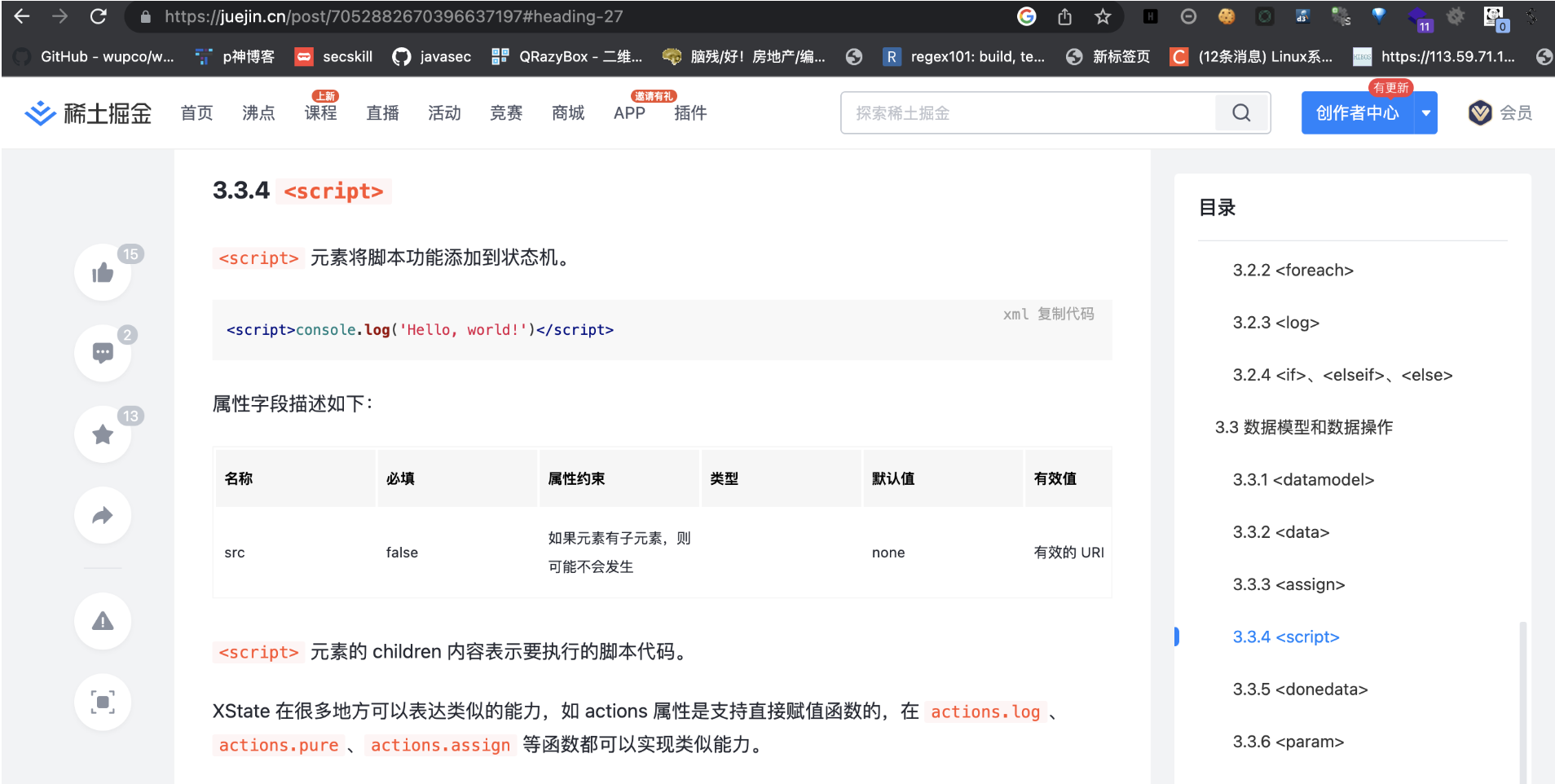Click the search magnifier icon
Image resolution: width=1555 pixels, height=784 pixels.
(1241, 112)
